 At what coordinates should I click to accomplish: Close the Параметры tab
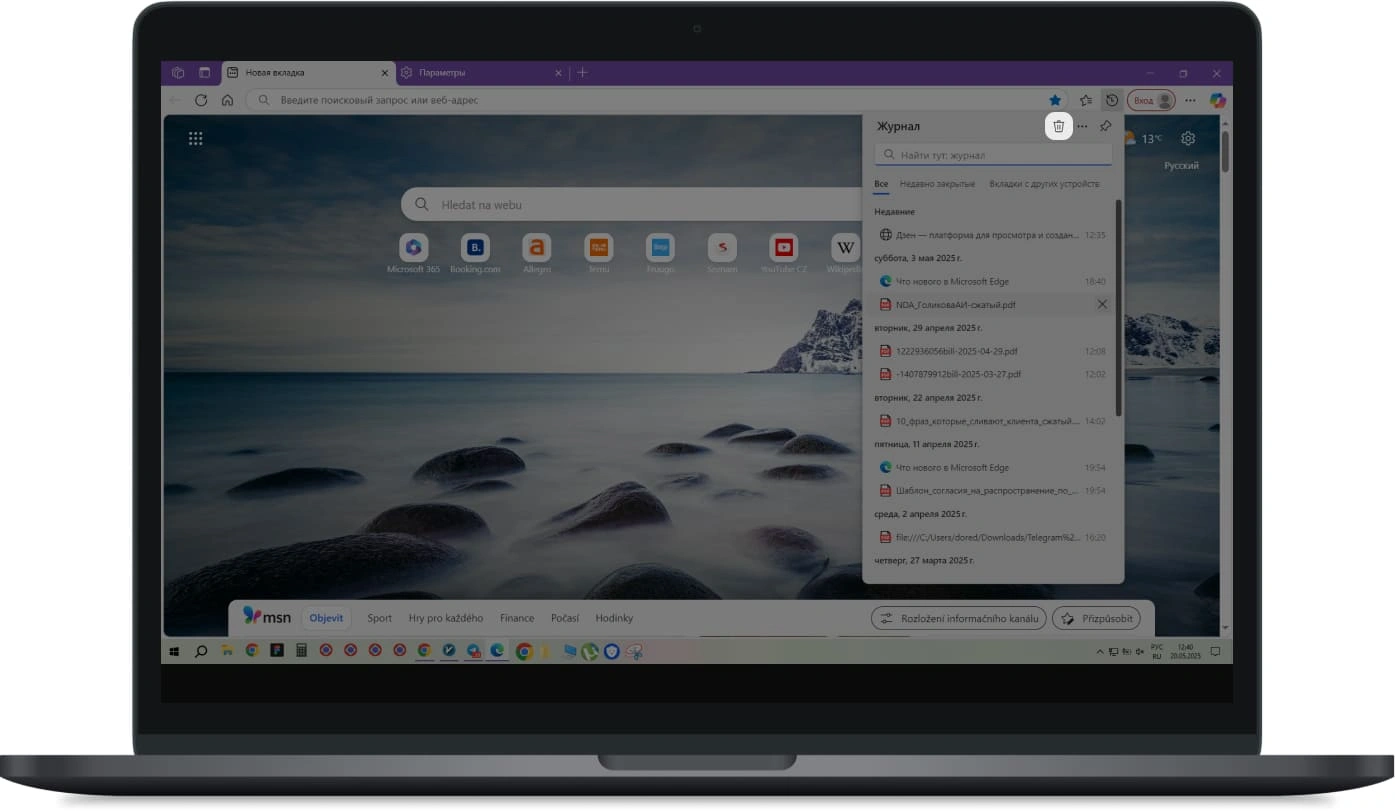tap(559, 73)
